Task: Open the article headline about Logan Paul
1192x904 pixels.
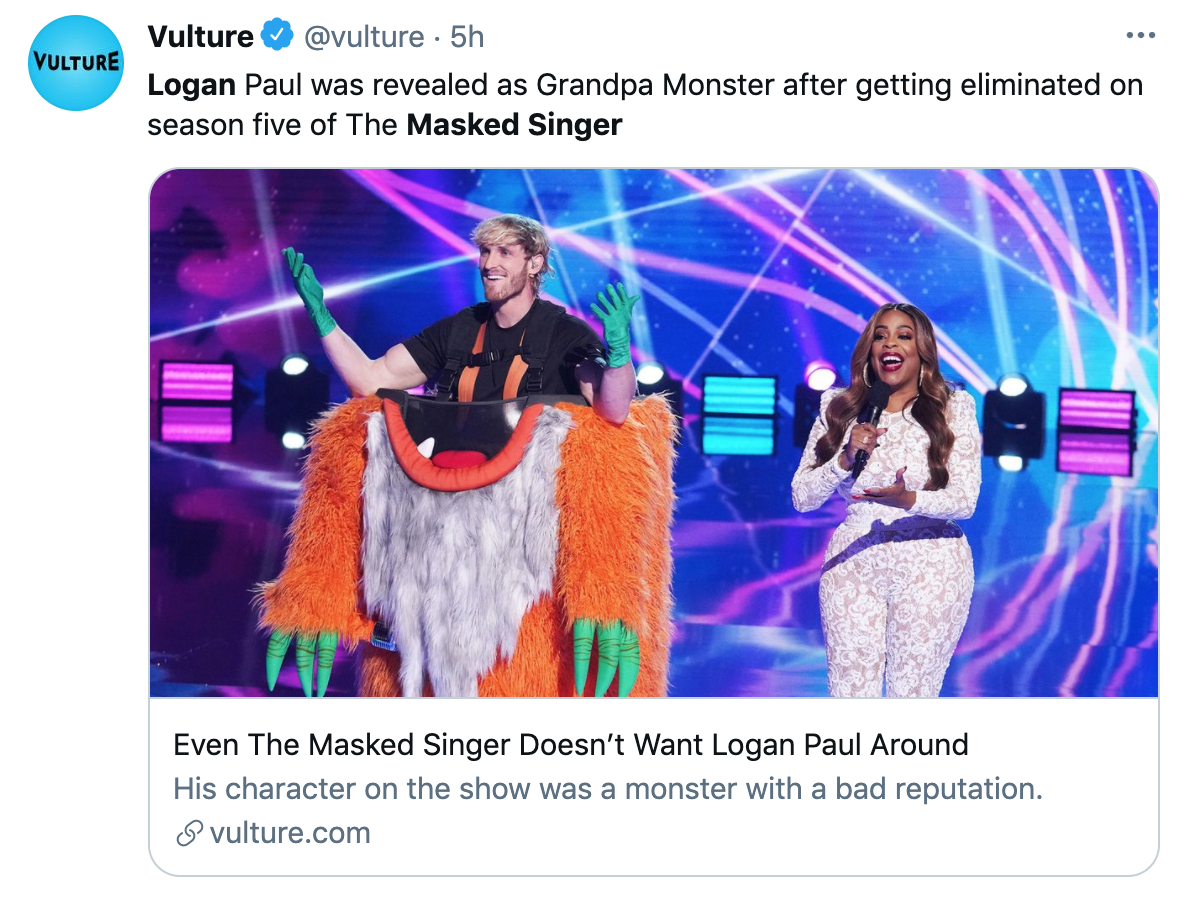Action: (571, 745)
